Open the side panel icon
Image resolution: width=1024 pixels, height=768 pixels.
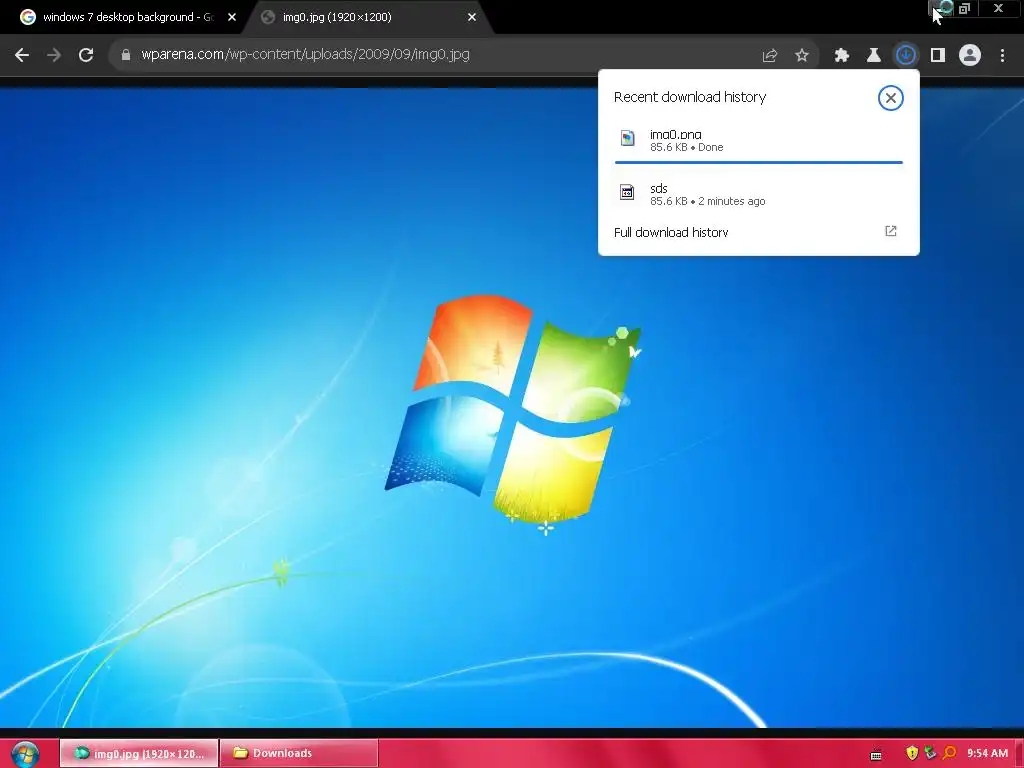point(938,56)
